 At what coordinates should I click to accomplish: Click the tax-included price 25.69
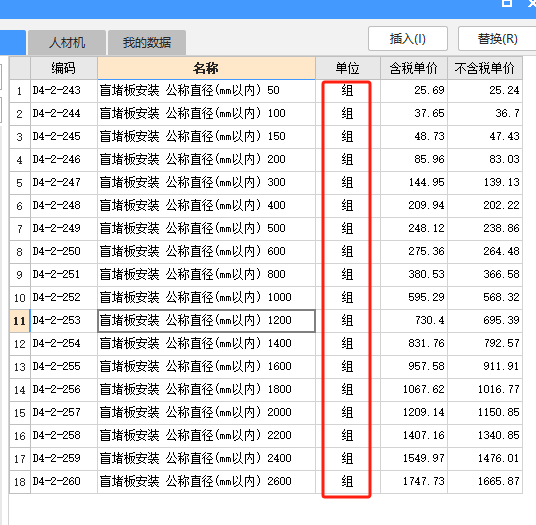pos(414,91)
